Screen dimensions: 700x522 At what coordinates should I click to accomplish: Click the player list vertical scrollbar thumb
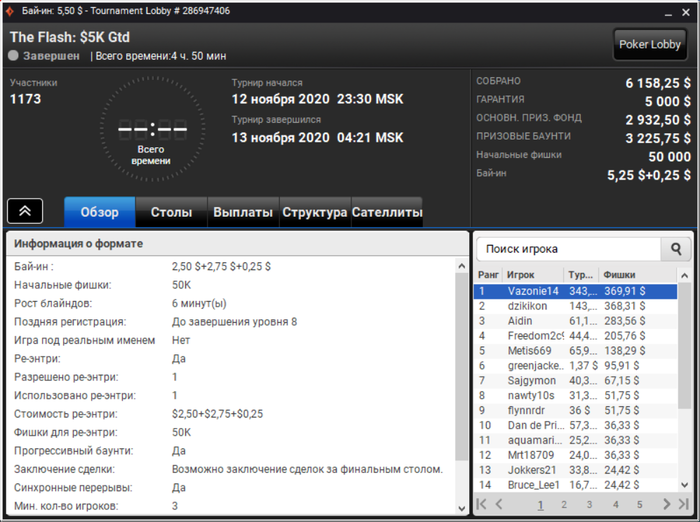[684, 345]
